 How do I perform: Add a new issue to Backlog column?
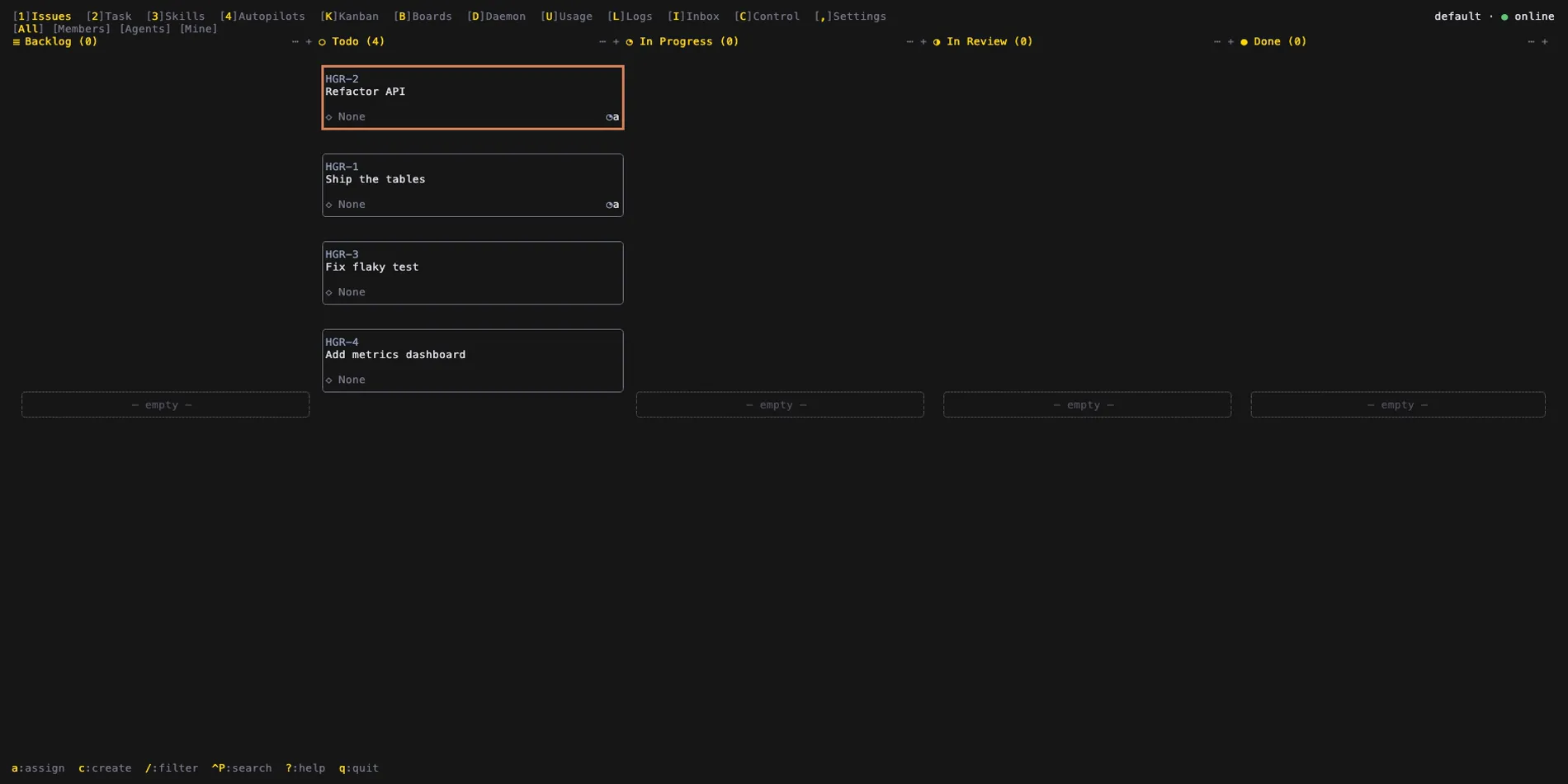click(309, 42)
